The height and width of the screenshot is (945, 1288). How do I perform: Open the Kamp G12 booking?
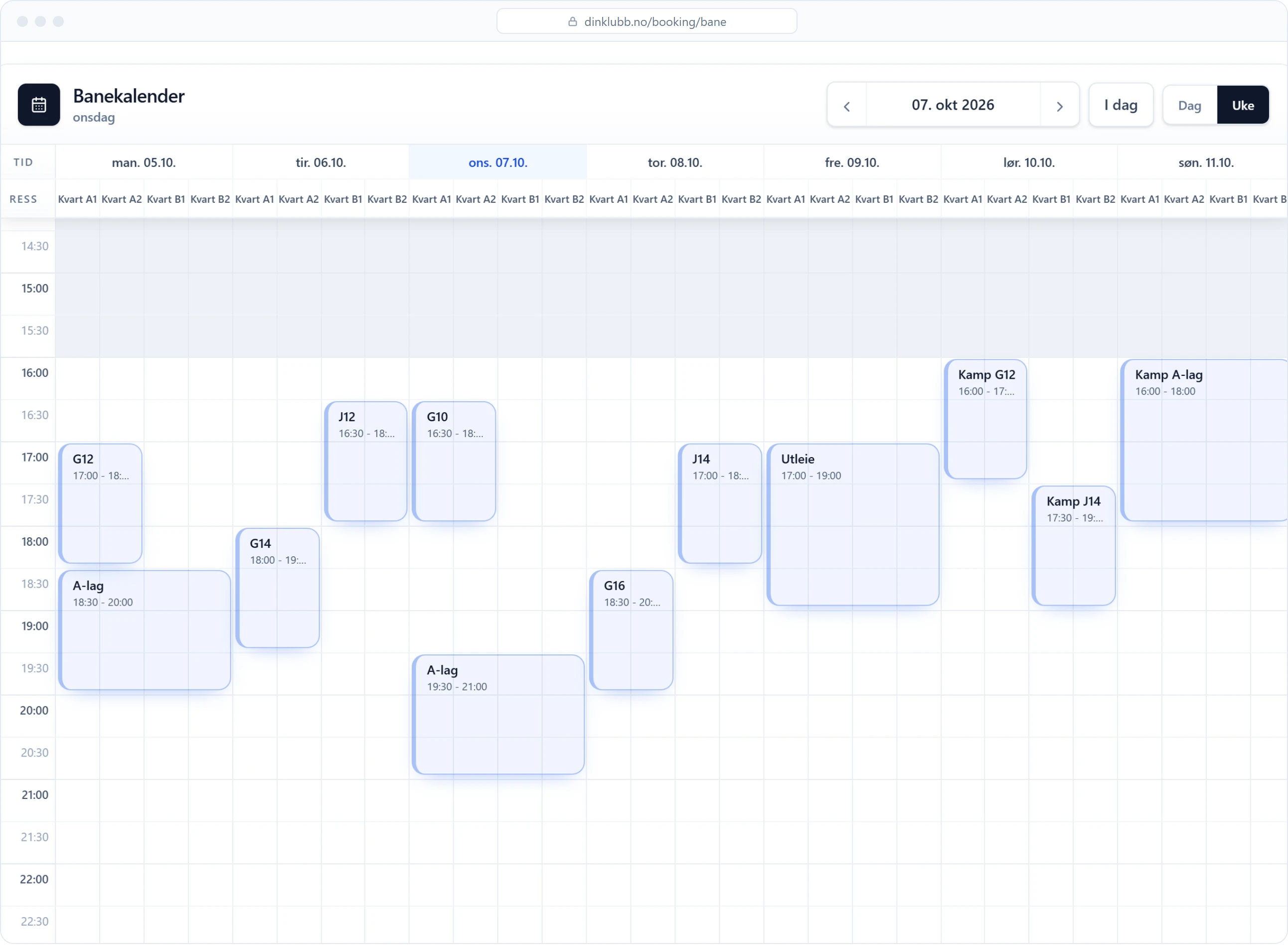[x=985, y=419]
